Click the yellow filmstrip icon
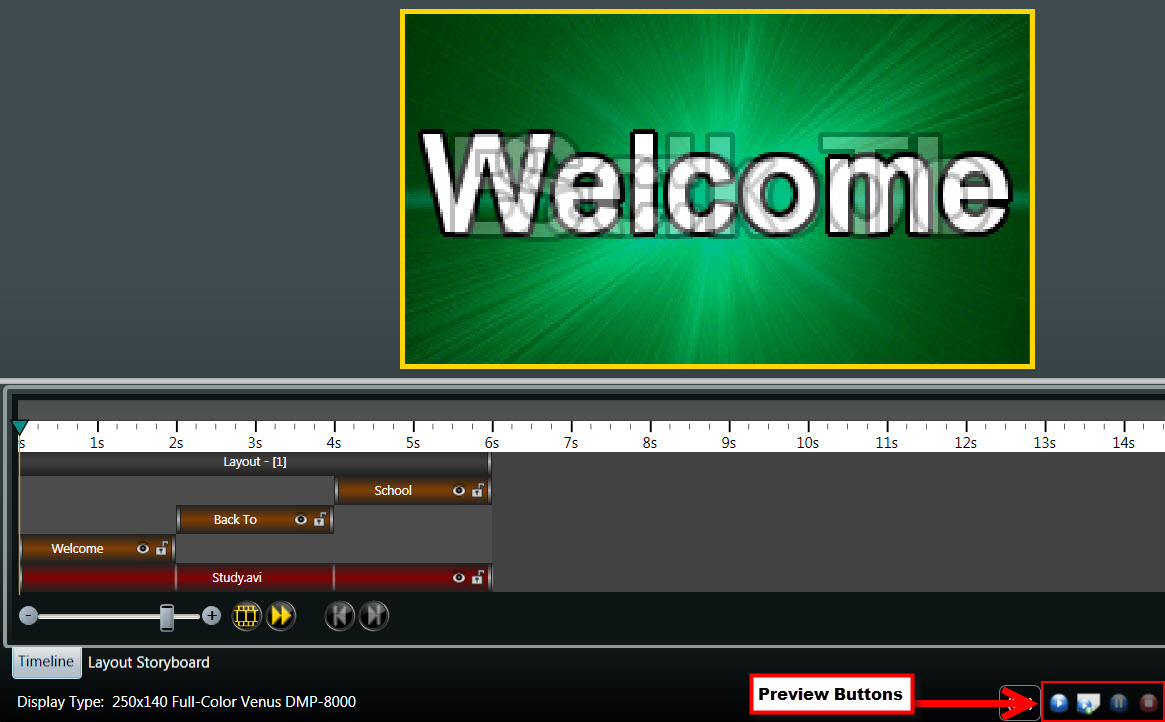The width and height of the screenshot is (1165, 722). pyautogui.click(x=247, y=616)
